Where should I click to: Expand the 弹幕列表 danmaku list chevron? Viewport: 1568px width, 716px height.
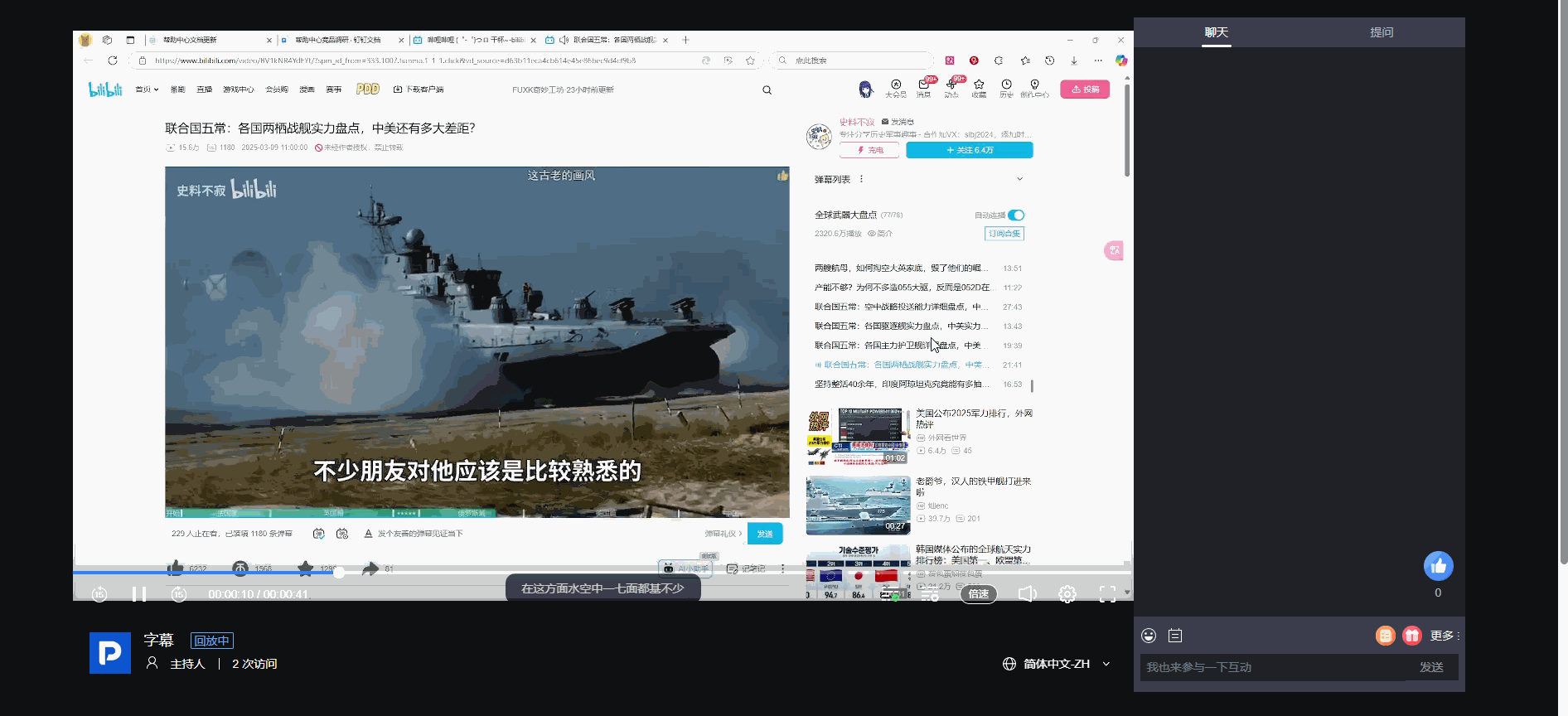pyautogui.click(x=1020, y=179)
